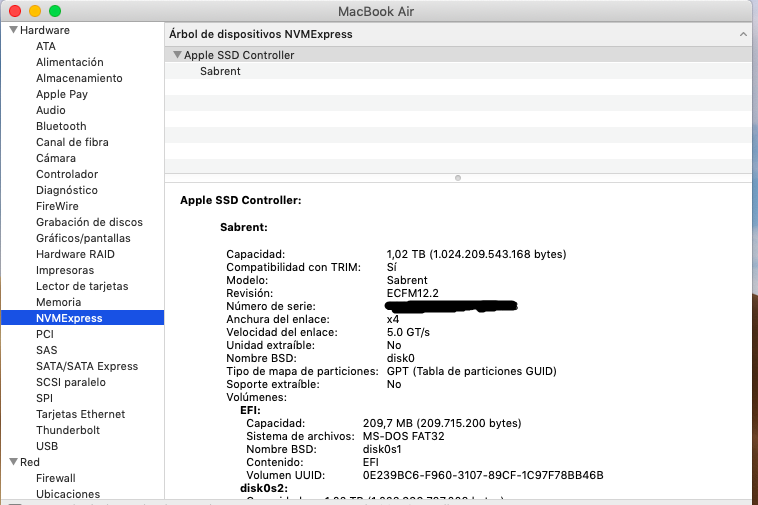
Task: Click capacity value 1,02 TB
Action: tap(476, 254)
